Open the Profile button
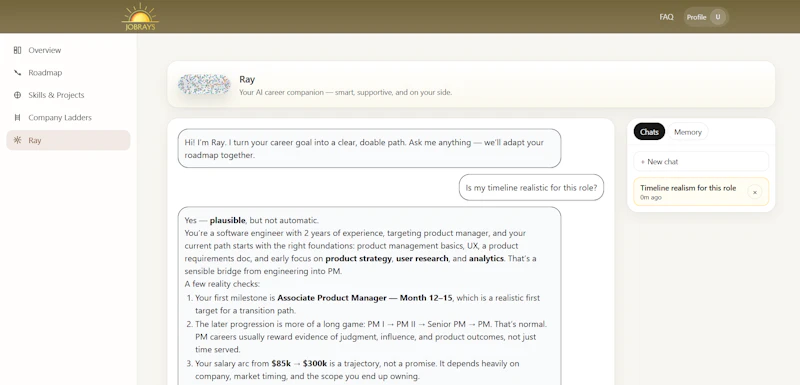Screen dimensions: 800x385 pyautogui.click(x=706, y=17)
